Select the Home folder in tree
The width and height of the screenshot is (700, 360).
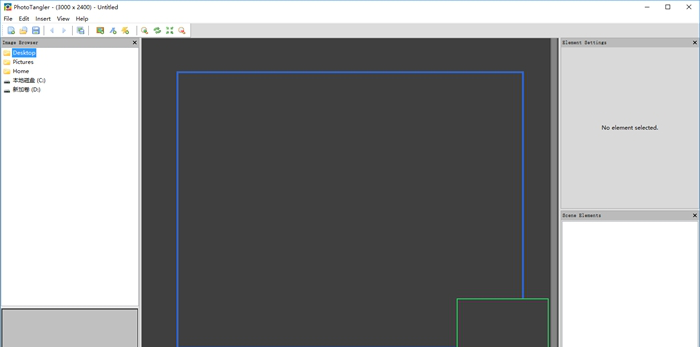(21, 71)
